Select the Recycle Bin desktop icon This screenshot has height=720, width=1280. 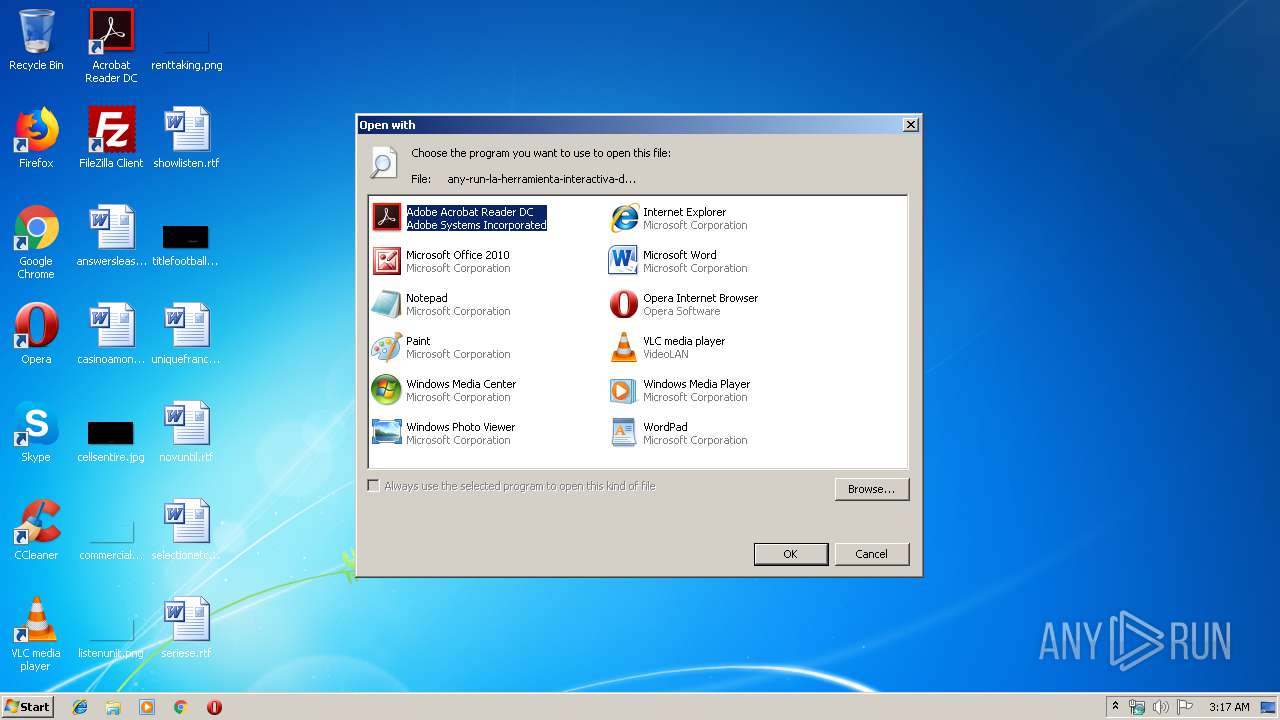36,41
